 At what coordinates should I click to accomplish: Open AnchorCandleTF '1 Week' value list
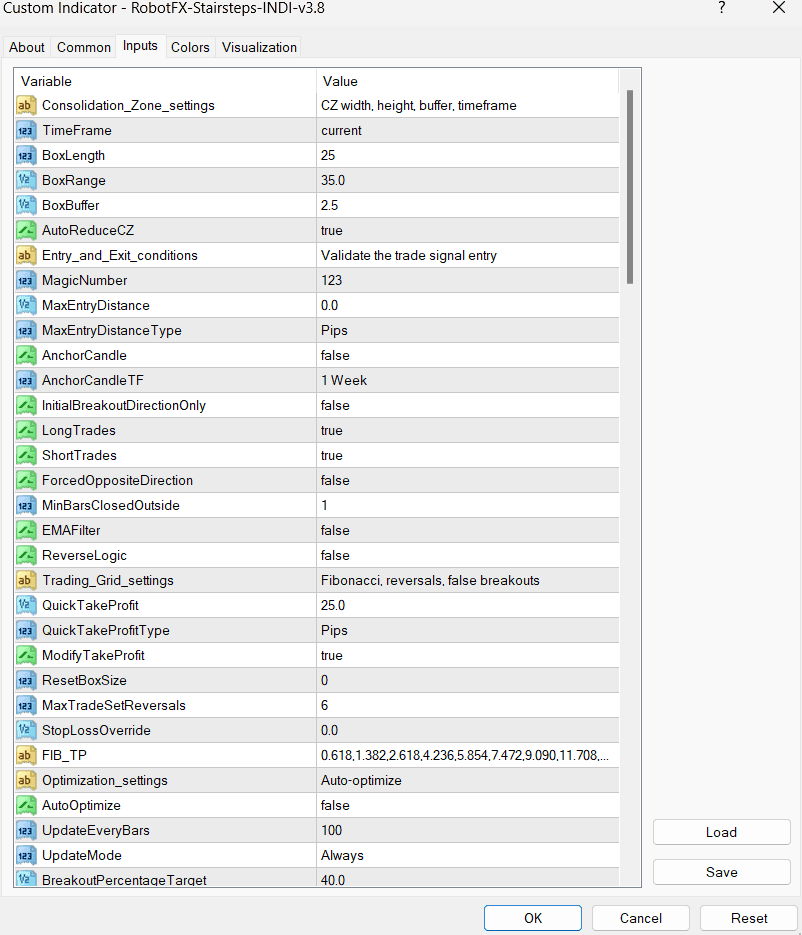coord(468,380)
